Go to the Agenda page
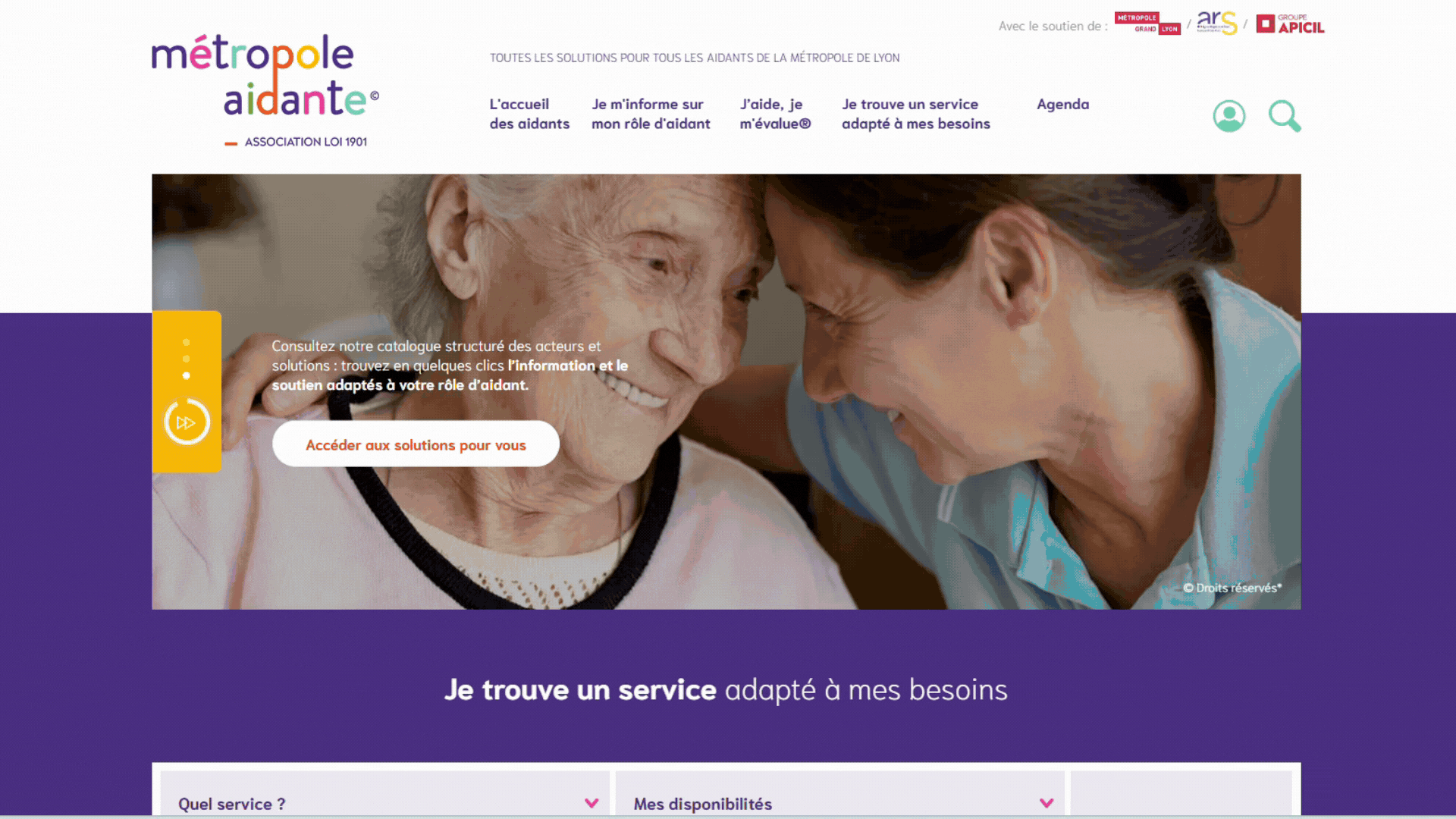The width and height of the screenshot is (1456, 819). (1062, 104)
